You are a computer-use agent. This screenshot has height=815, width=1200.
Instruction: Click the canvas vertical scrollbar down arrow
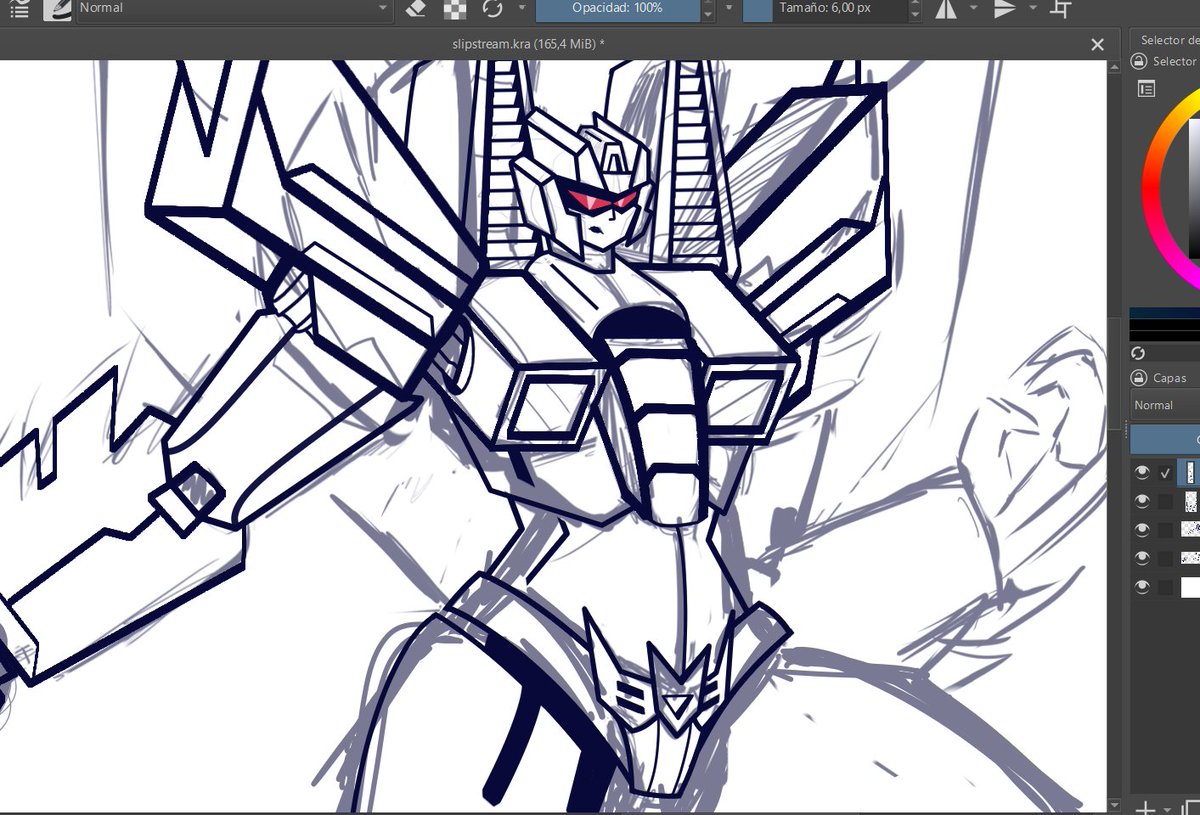(1114, 804)
